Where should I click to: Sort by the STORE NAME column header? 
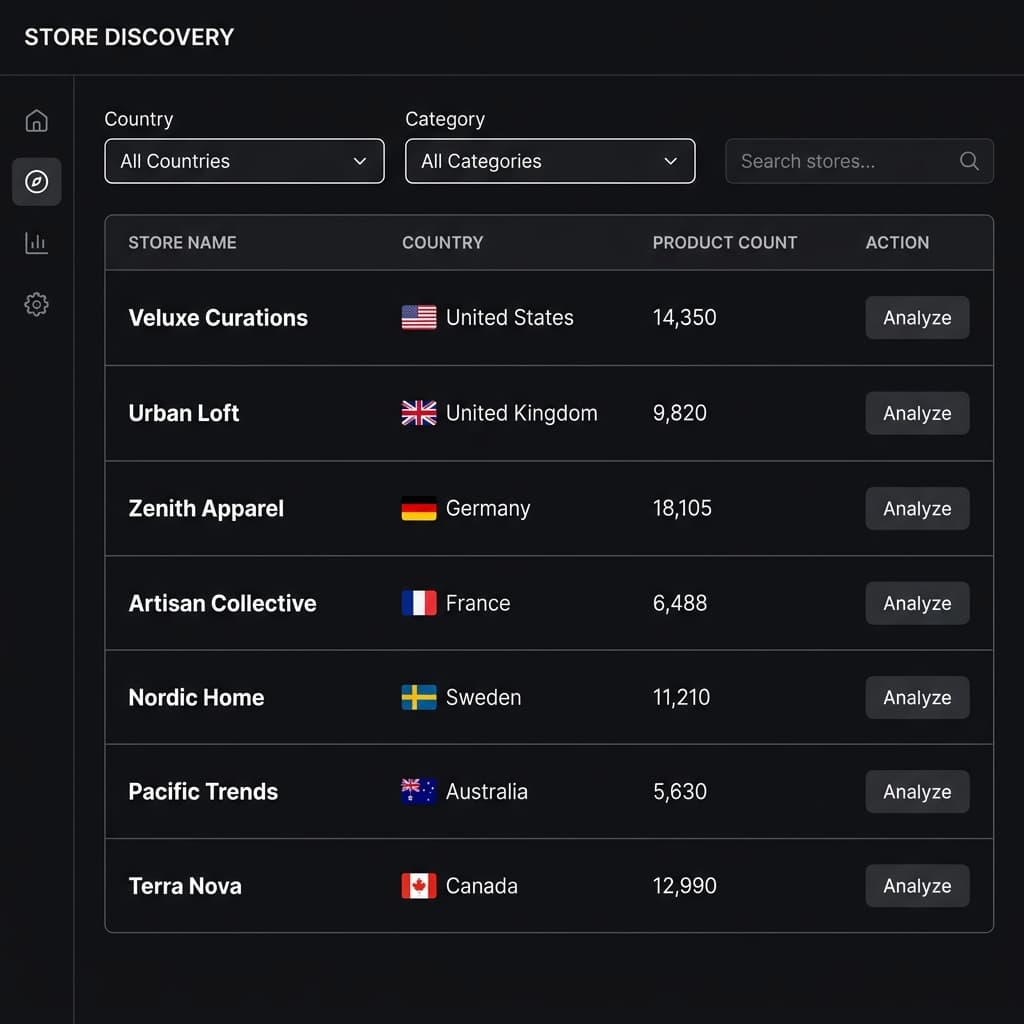(182, 242)
